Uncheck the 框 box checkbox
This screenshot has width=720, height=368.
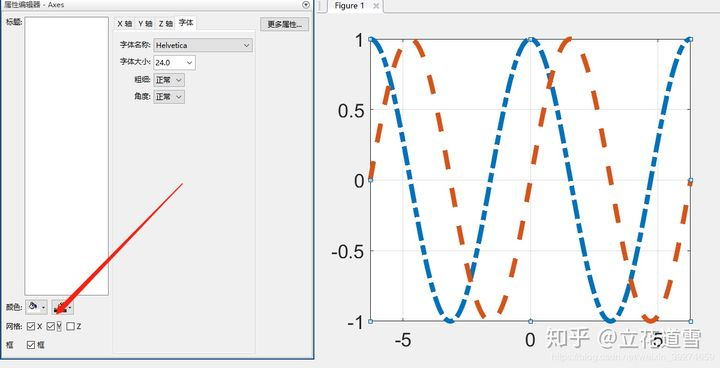coord(31,345)
